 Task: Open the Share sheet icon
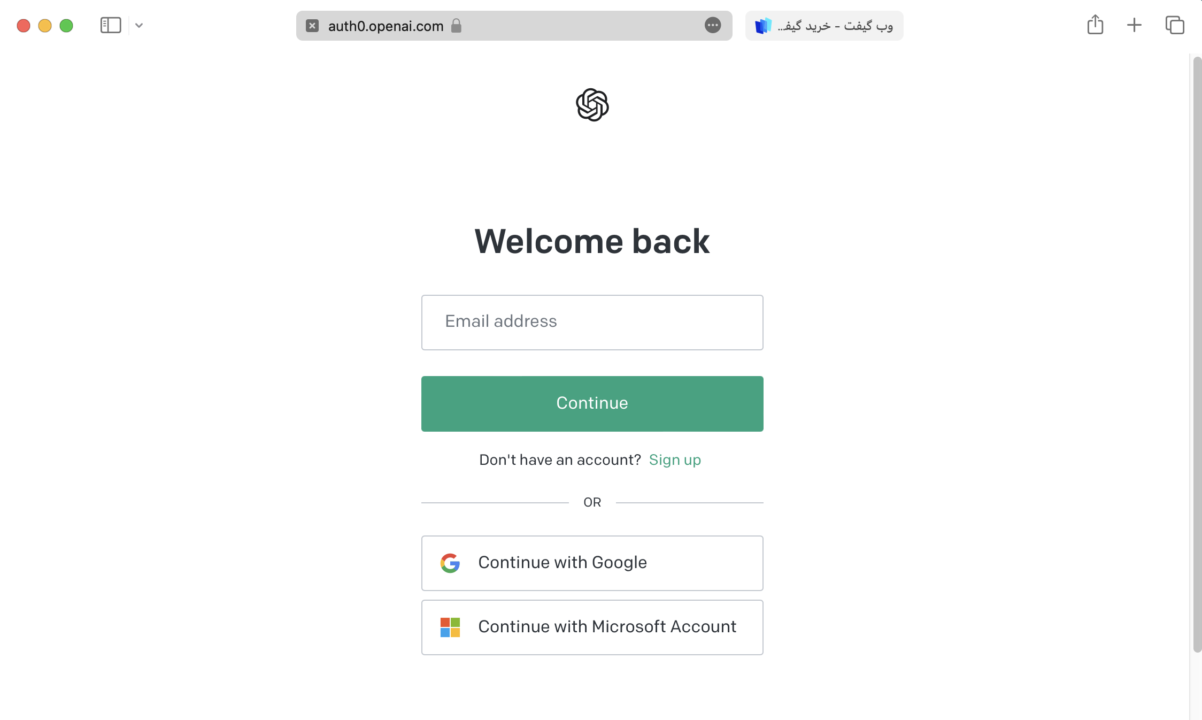(1095, 25)
